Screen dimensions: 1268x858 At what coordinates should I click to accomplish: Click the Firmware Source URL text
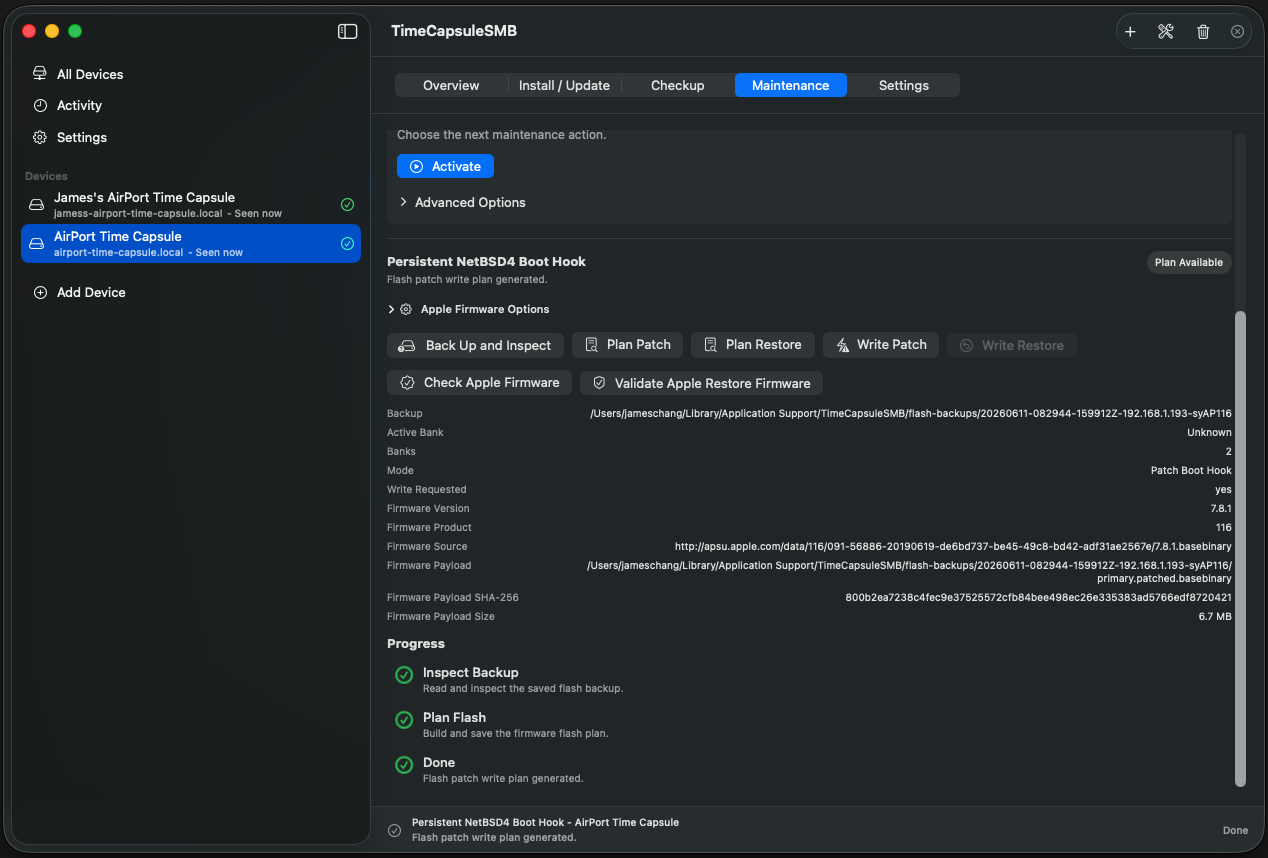pyautogui.click(x=953, y=547)
